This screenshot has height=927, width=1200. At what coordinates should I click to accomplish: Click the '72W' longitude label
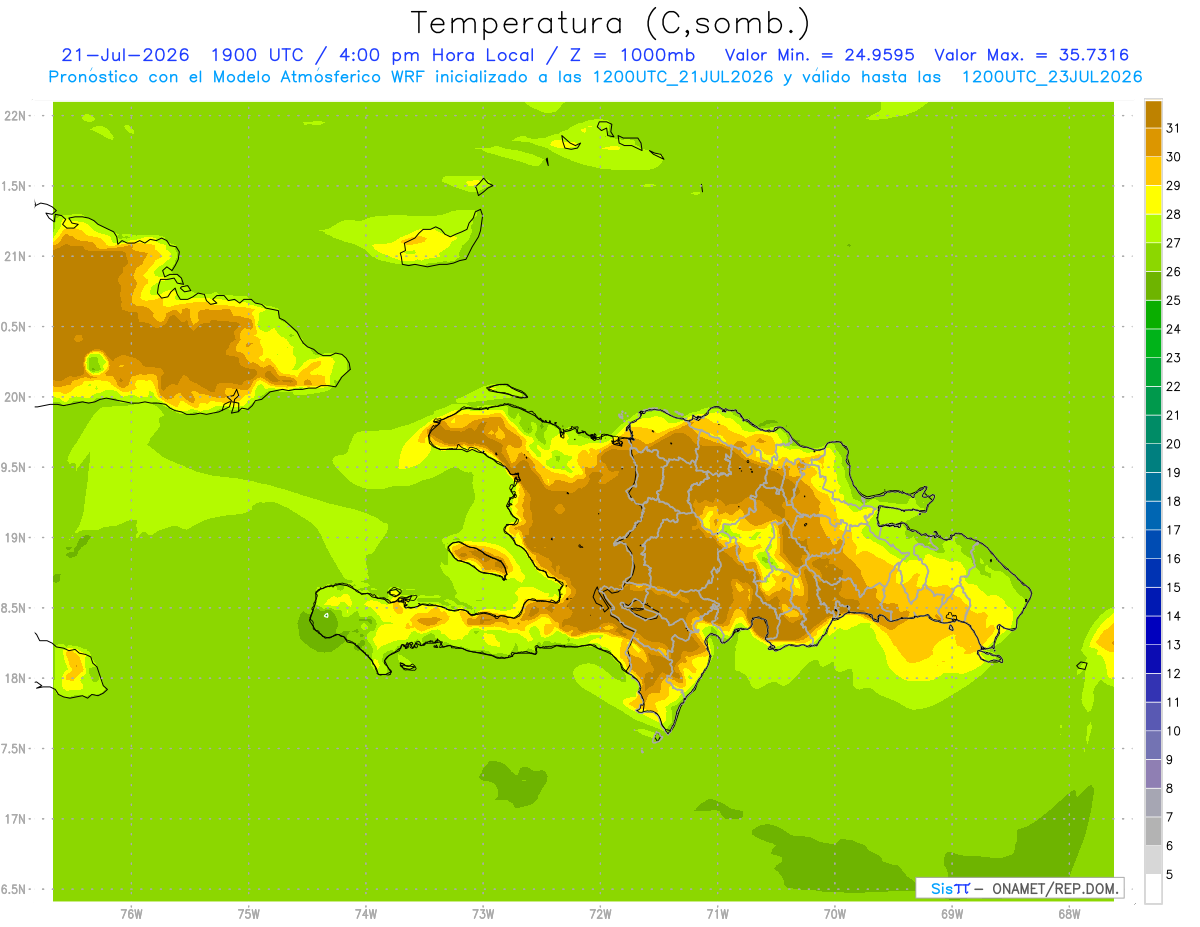pyautogui.click(x=600, y=914)
